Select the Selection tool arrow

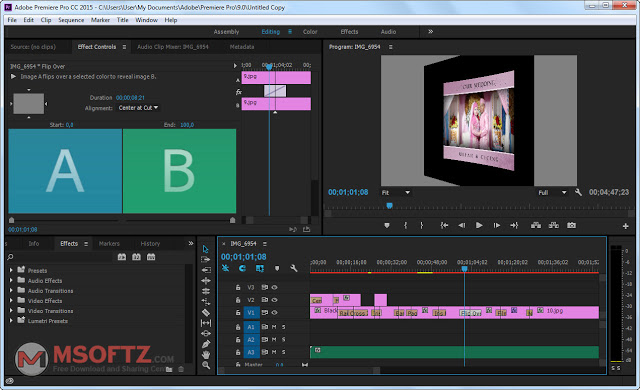click(206, 249)
